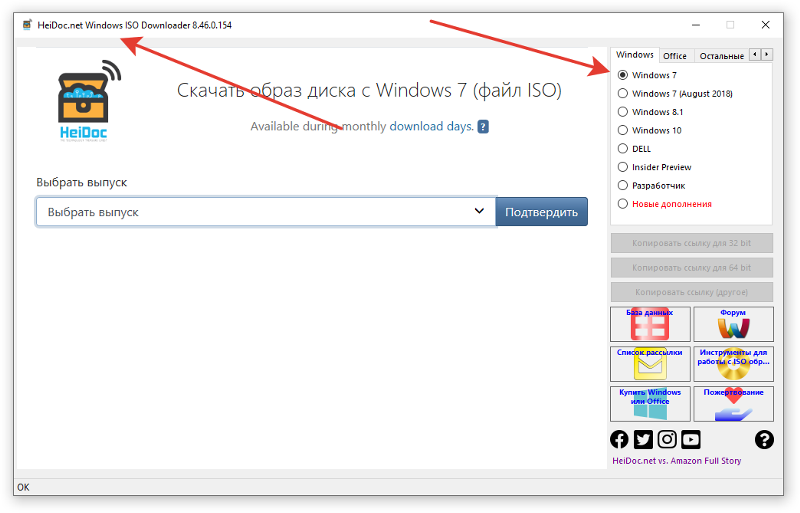Expand the Выбрать выпуск dropdown
The width and height of the screenshot is (800, 513).
266,212
